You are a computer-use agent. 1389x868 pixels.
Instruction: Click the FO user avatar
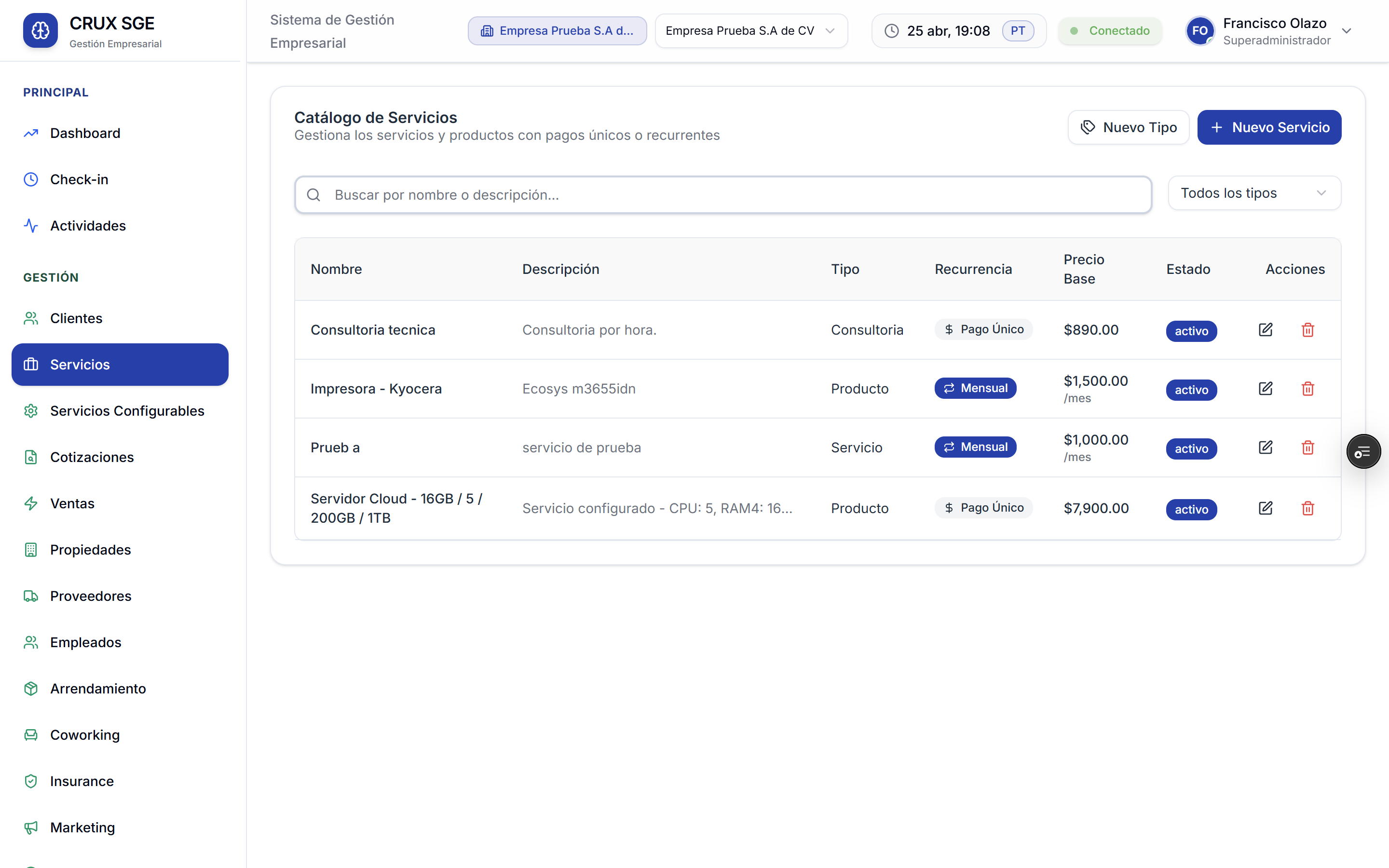pyautogui.click(x=1199, y=31)
